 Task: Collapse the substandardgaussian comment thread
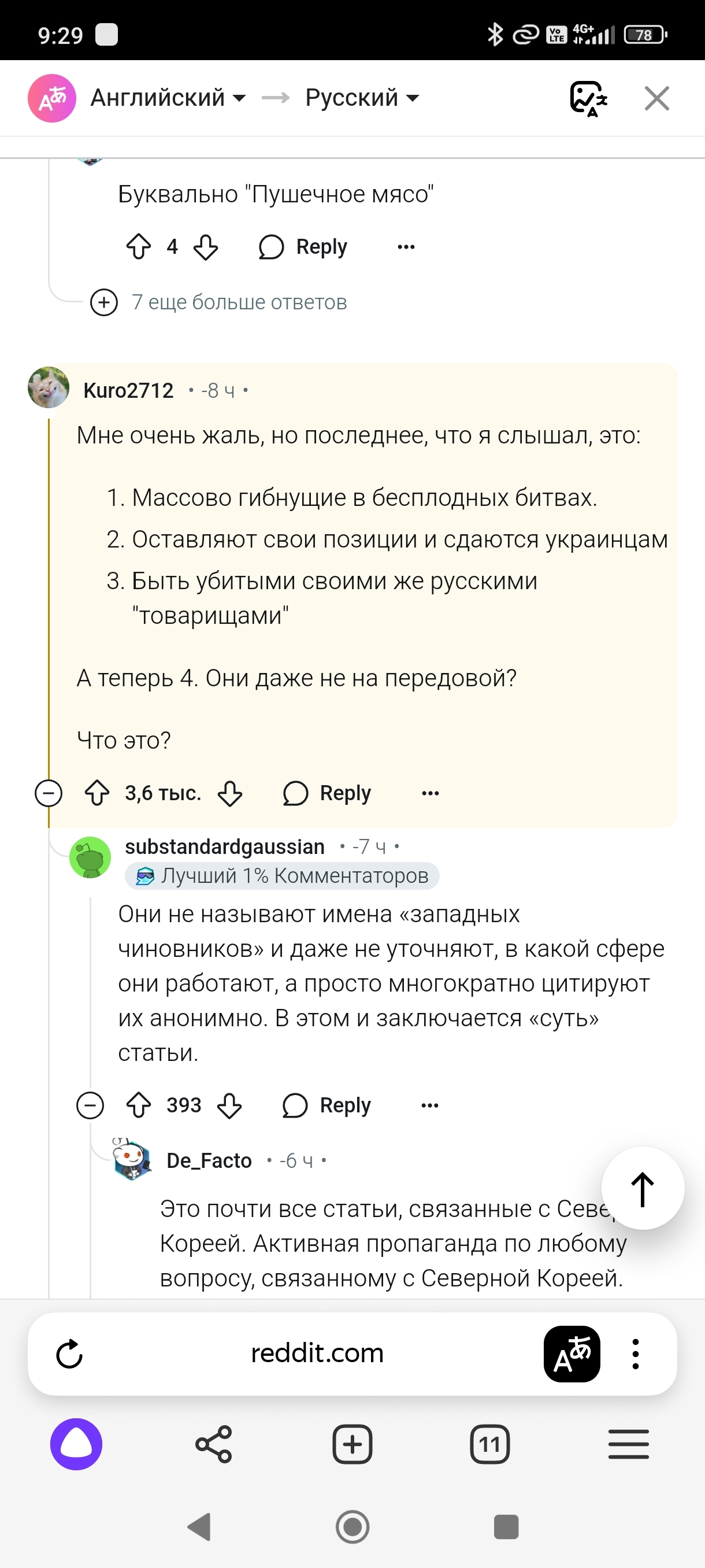(x=90, y=1105)
